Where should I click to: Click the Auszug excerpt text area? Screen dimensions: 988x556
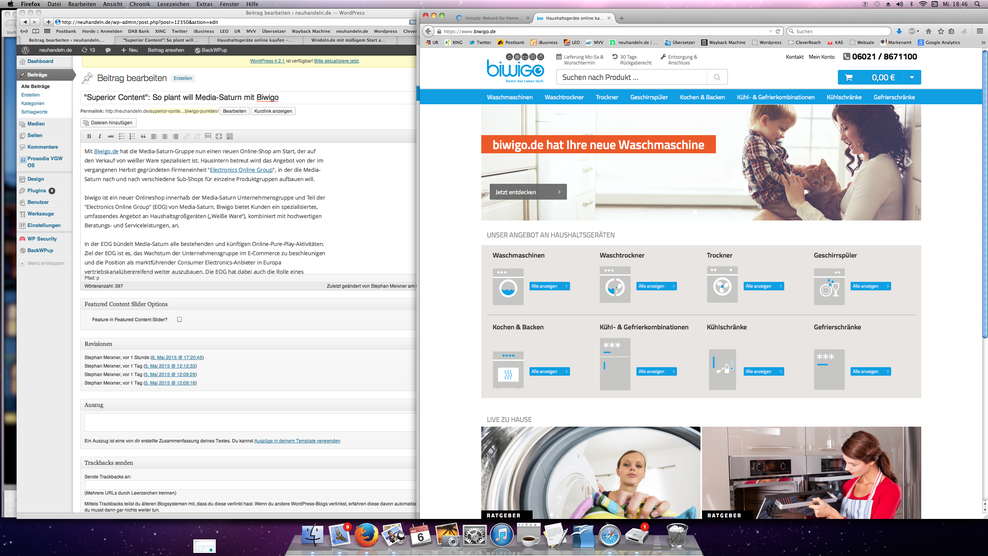249,423
